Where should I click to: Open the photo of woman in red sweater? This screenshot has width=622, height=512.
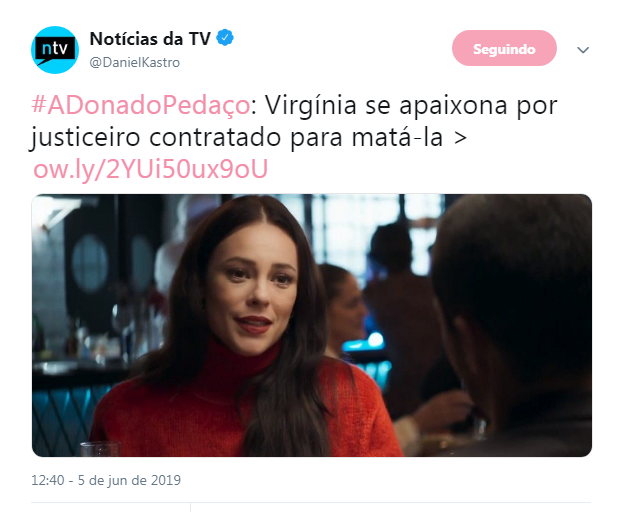(312, 325)
